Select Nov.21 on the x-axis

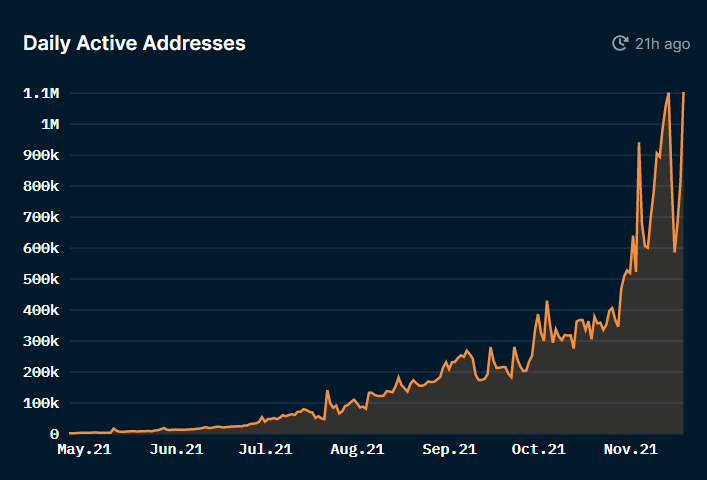(x=630, y=451)
